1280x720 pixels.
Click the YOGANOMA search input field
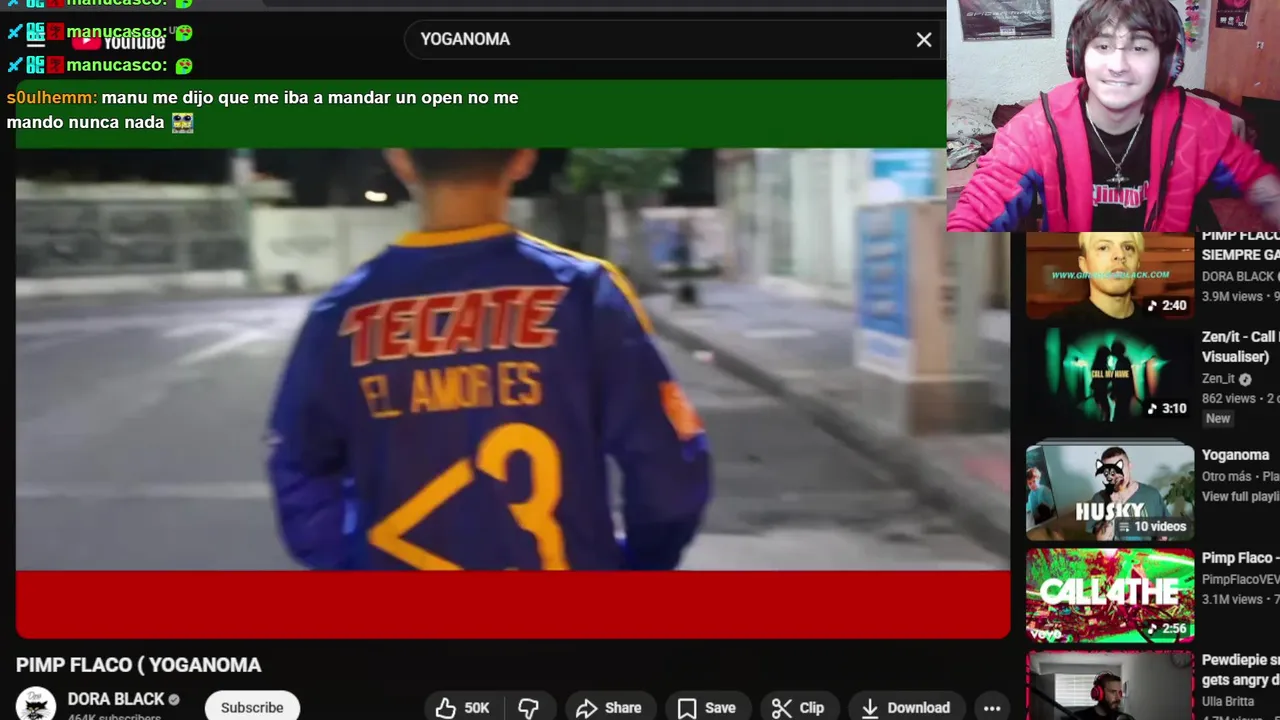pos(660,39)
